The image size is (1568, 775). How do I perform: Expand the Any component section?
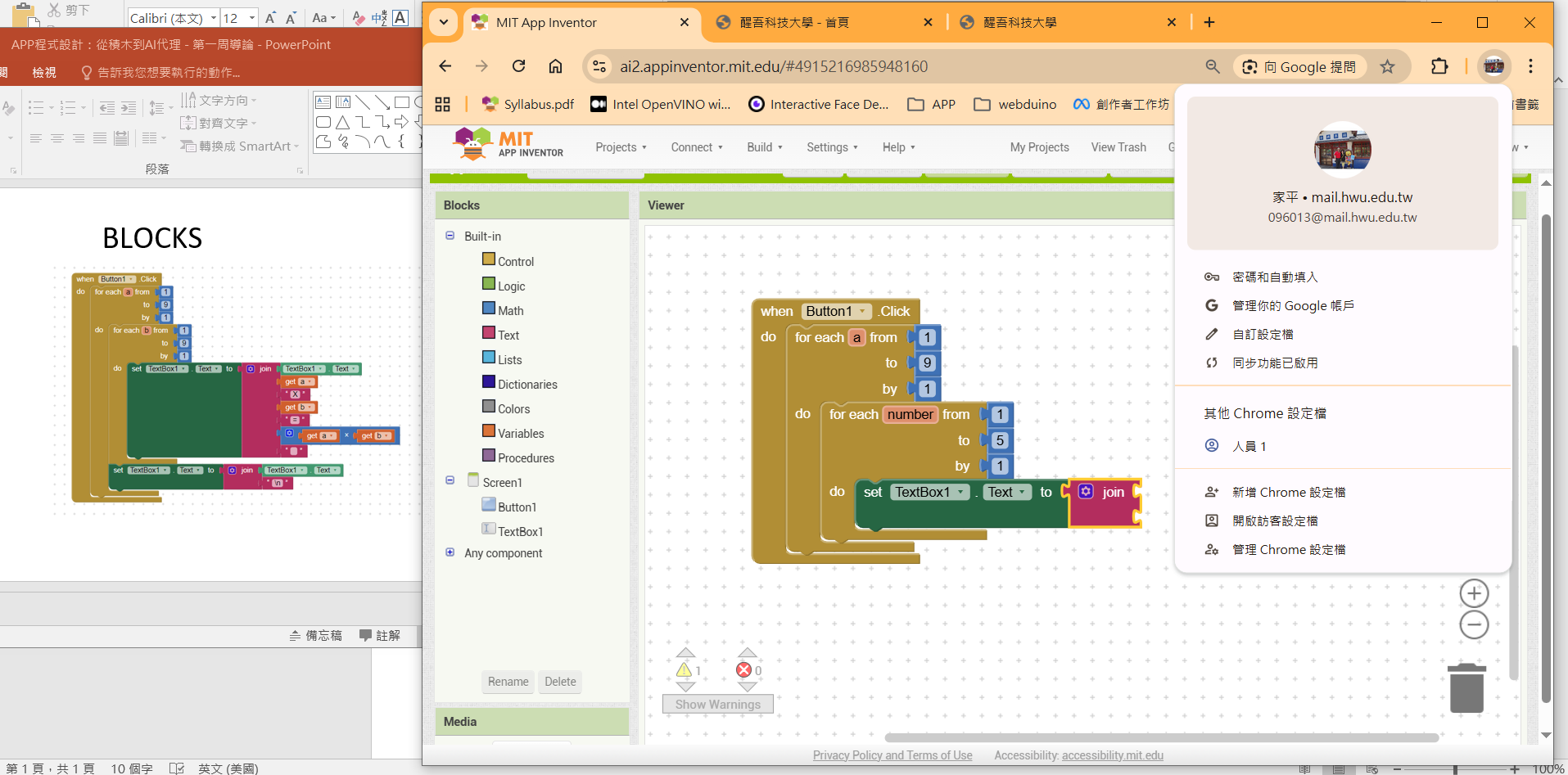[x=450, y=552]
